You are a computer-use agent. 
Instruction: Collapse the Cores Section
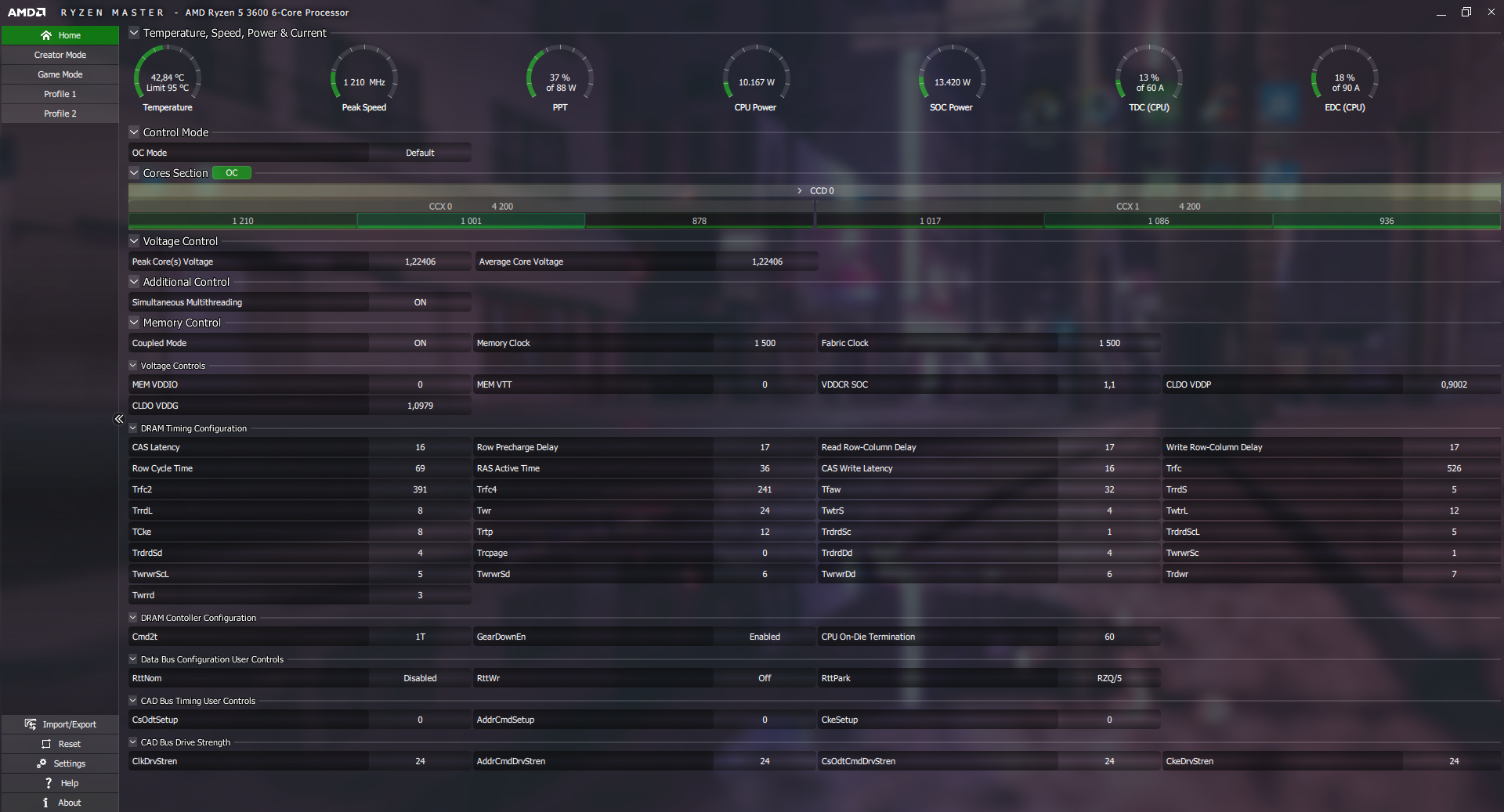134,173
